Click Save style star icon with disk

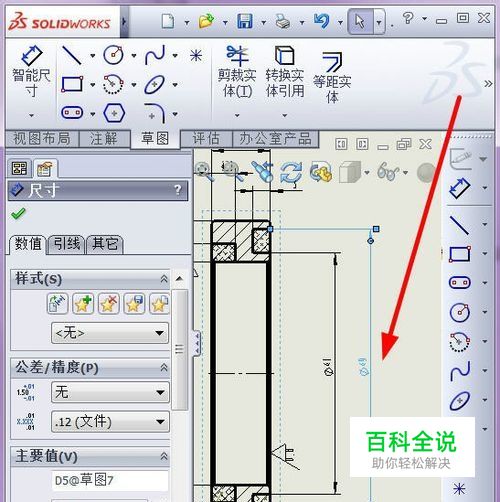(x=134, y=304)
